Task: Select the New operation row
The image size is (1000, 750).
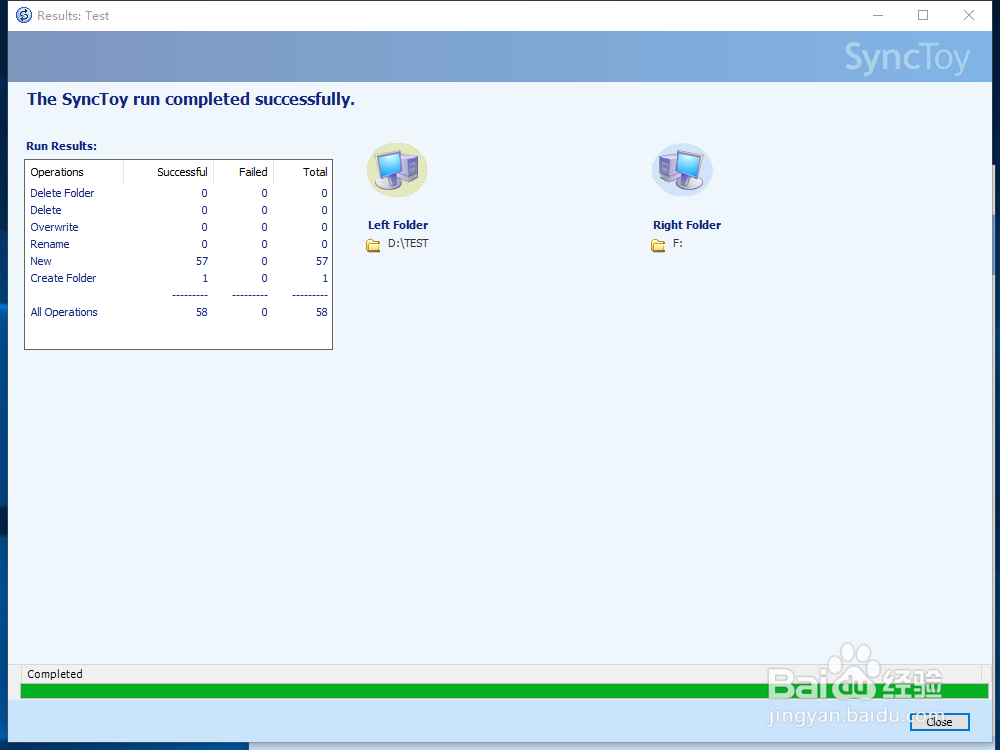Action: pyautogui.click(x=179, y=261)
